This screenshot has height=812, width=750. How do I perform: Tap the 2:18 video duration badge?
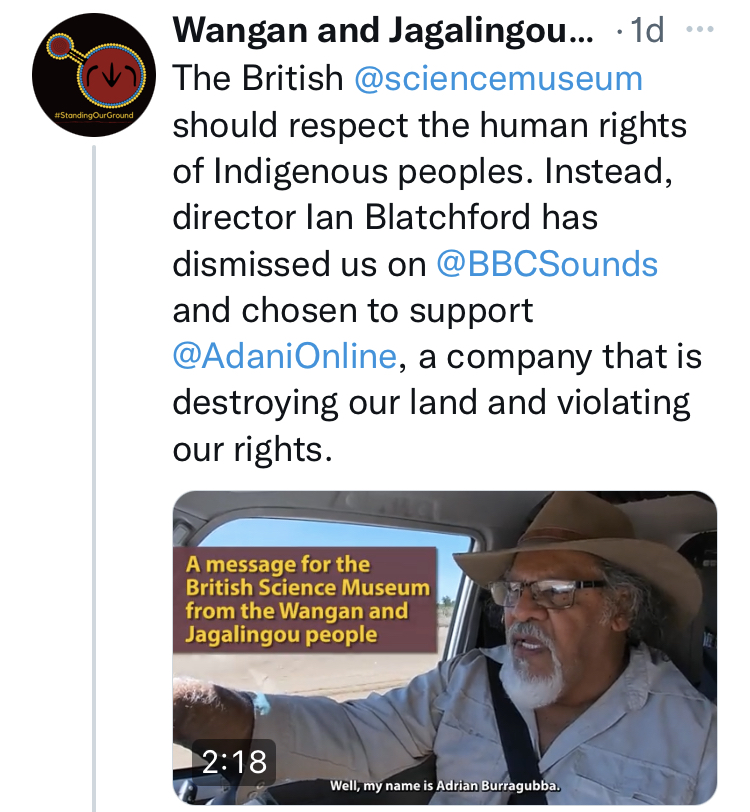235,762
